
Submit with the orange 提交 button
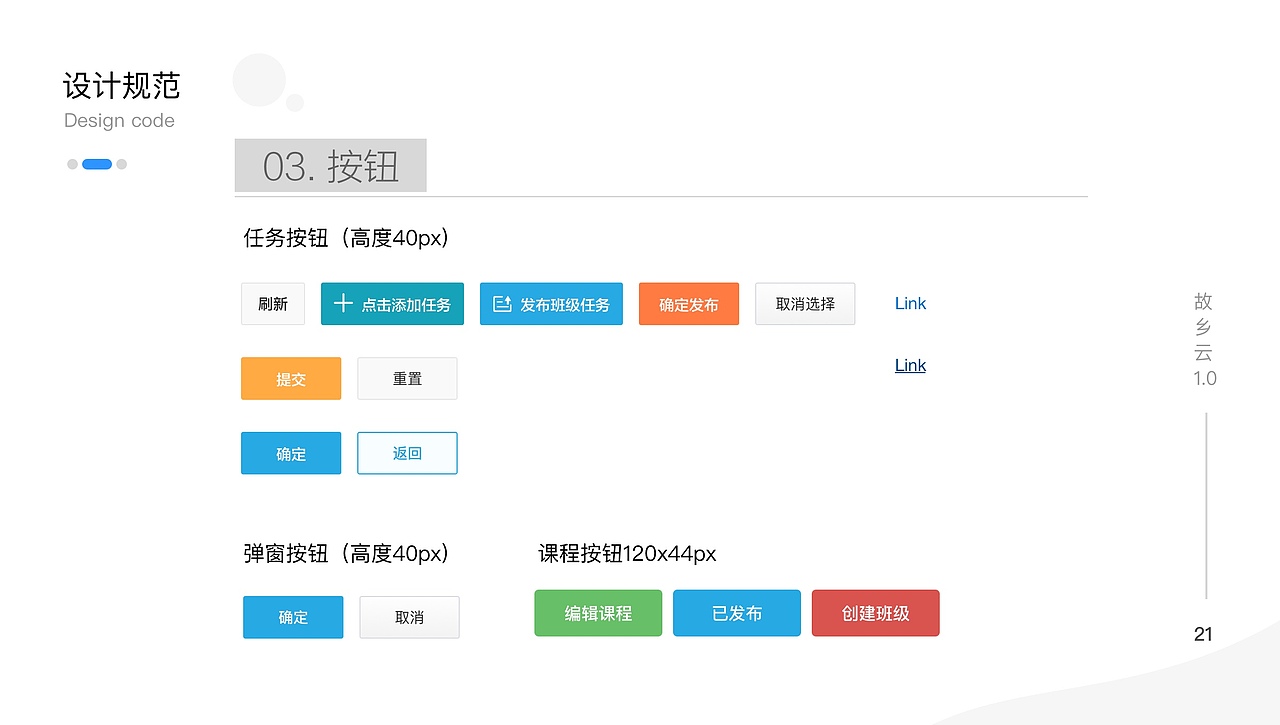click(291, 379)
